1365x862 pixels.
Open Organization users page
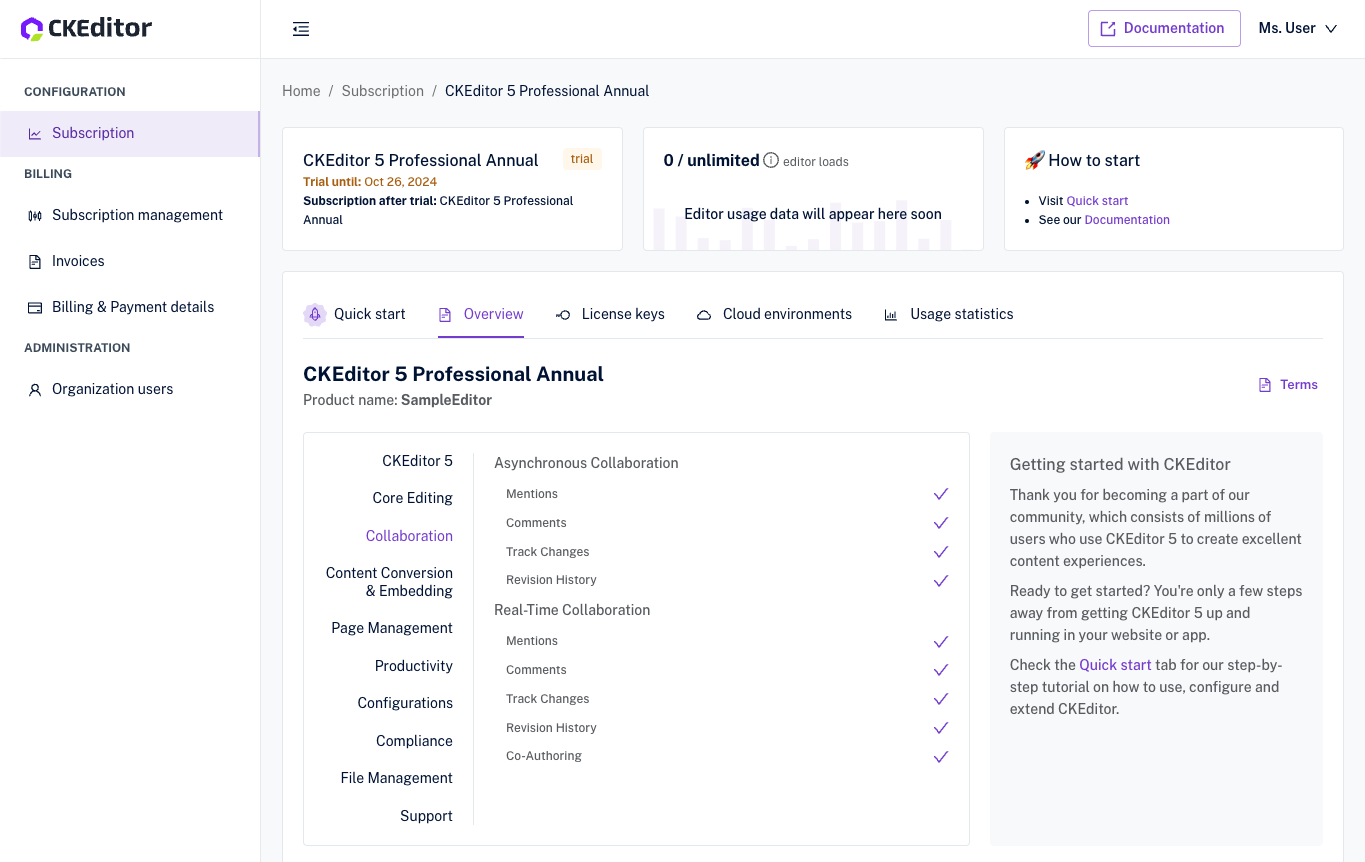(x=130, y=390)
